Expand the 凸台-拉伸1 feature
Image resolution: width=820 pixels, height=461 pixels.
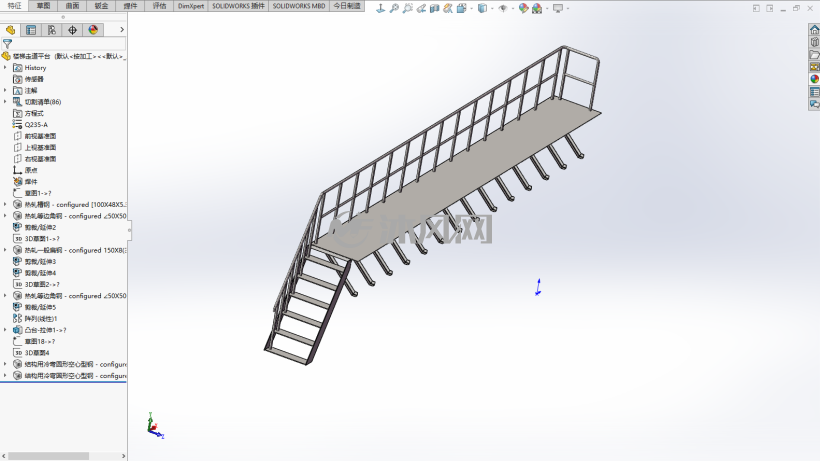pos(5,330)
